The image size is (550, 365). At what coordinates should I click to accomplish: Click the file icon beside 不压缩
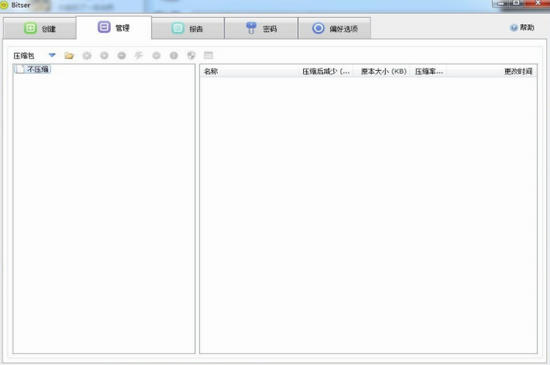pyautogui.click(x=20, y=69)
